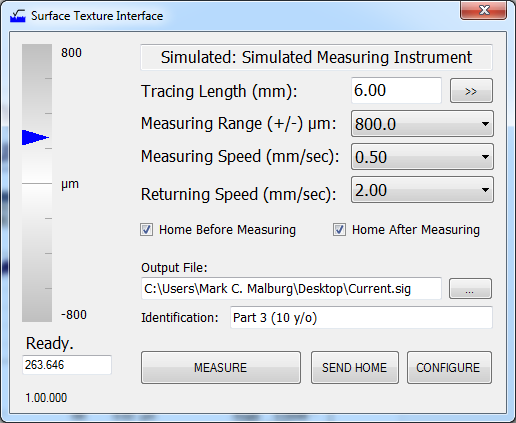This screenshot has height=423, width=516.
Task: Click the browse ... button for Output File
Action: tap(470, 289)
